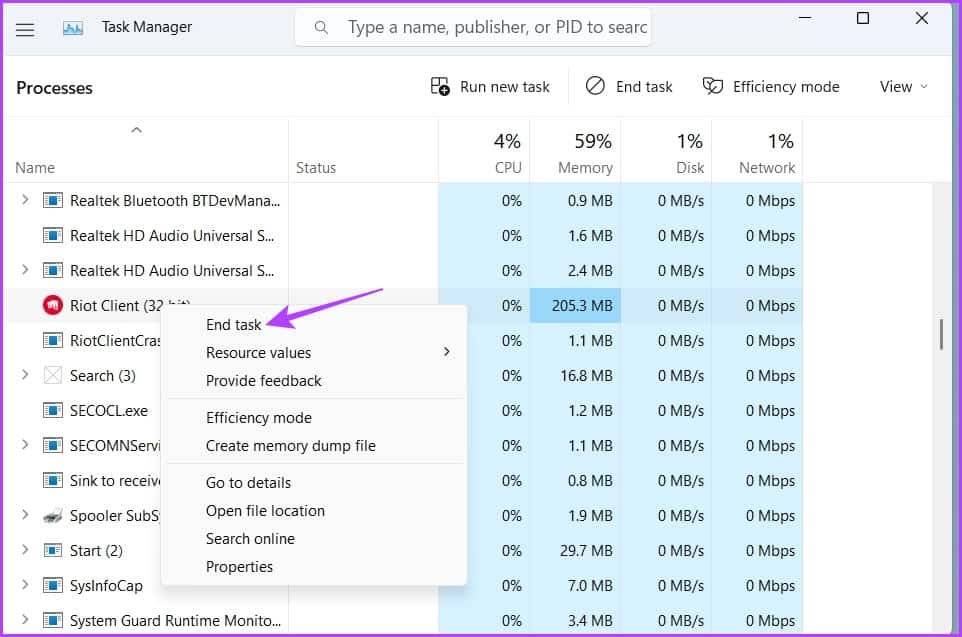The height and width of the screenshot is (637, 962).
Task: Click the 16.8 MB memory value
Action: 586,376
